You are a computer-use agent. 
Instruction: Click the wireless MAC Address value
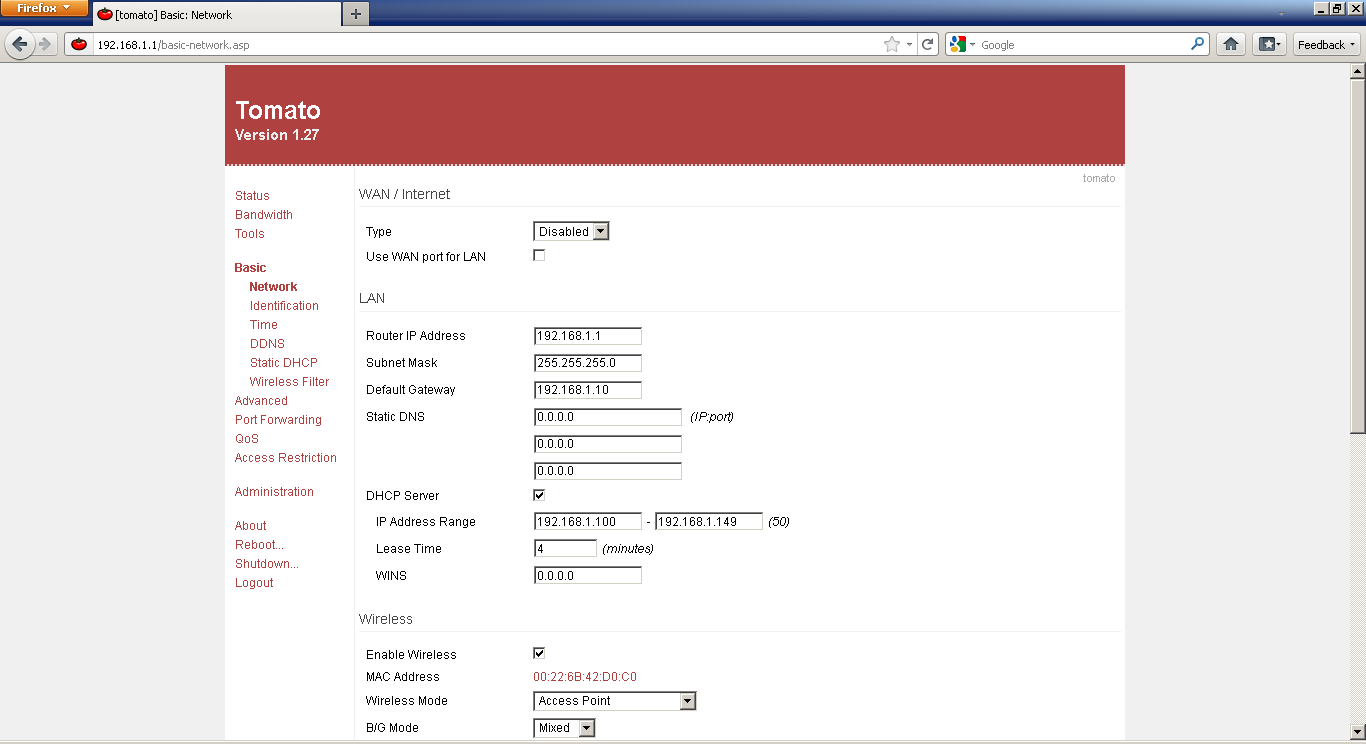(585, 677)
